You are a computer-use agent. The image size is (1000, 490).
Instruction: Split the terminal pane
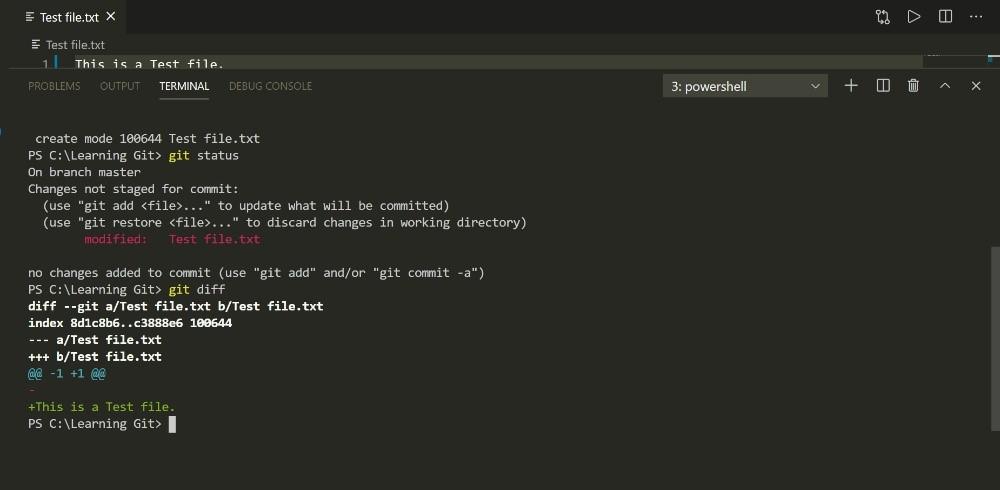[x=883, y=86]
